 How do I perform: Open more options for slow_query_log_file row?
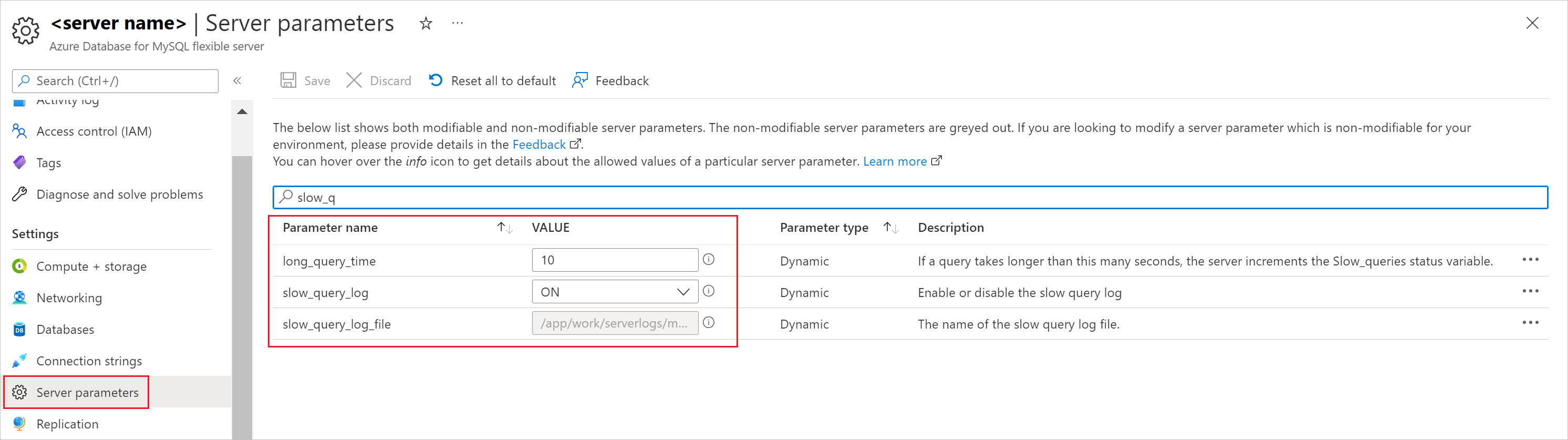[x=1530, y=323]
